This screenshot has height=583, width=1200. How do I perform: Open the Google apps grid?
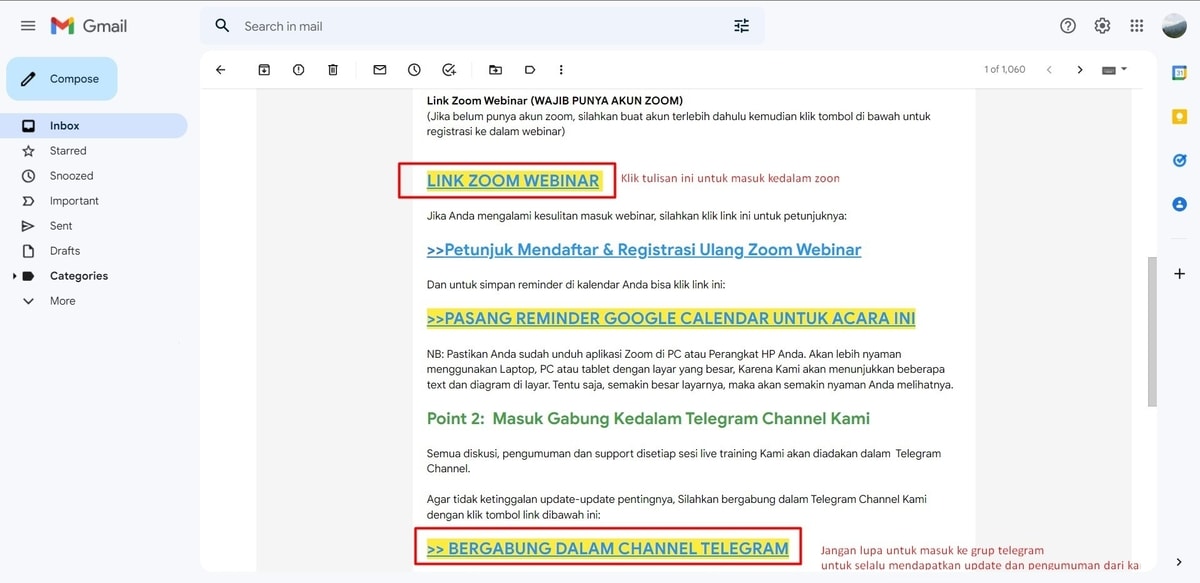(x=1137, y=26)
